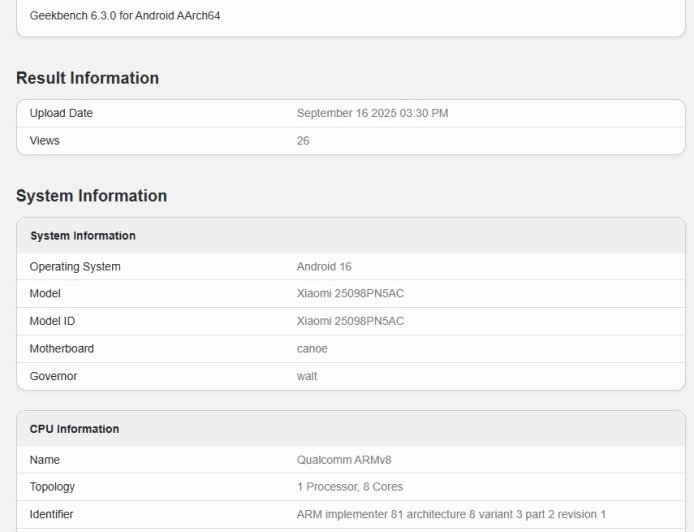Click the Operating System label

click(x=75, y=267)
